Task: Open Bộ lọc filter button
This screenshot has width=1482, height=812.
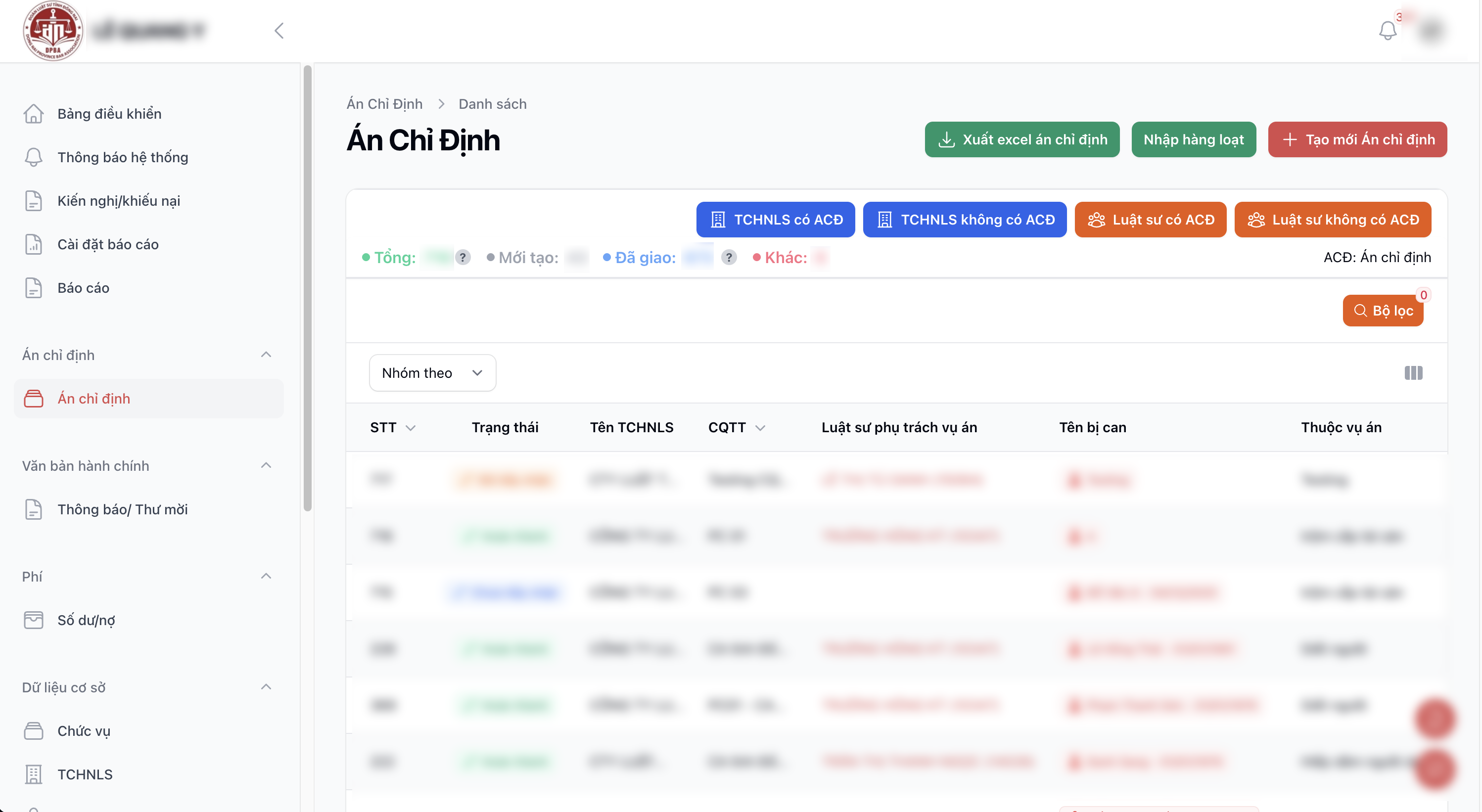Action: [1383, 311]
